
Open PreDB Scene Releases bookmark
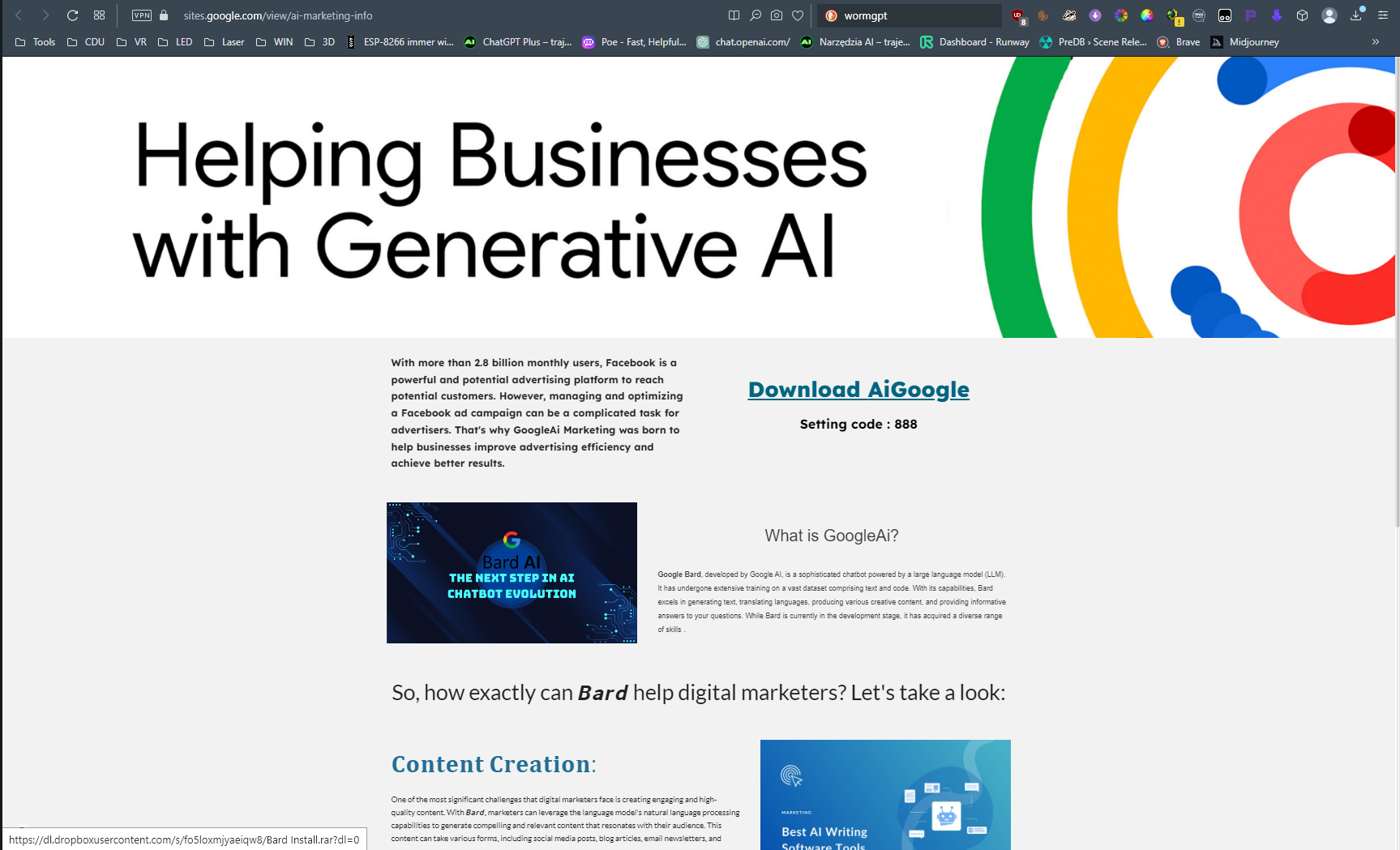click(1093, 42)
